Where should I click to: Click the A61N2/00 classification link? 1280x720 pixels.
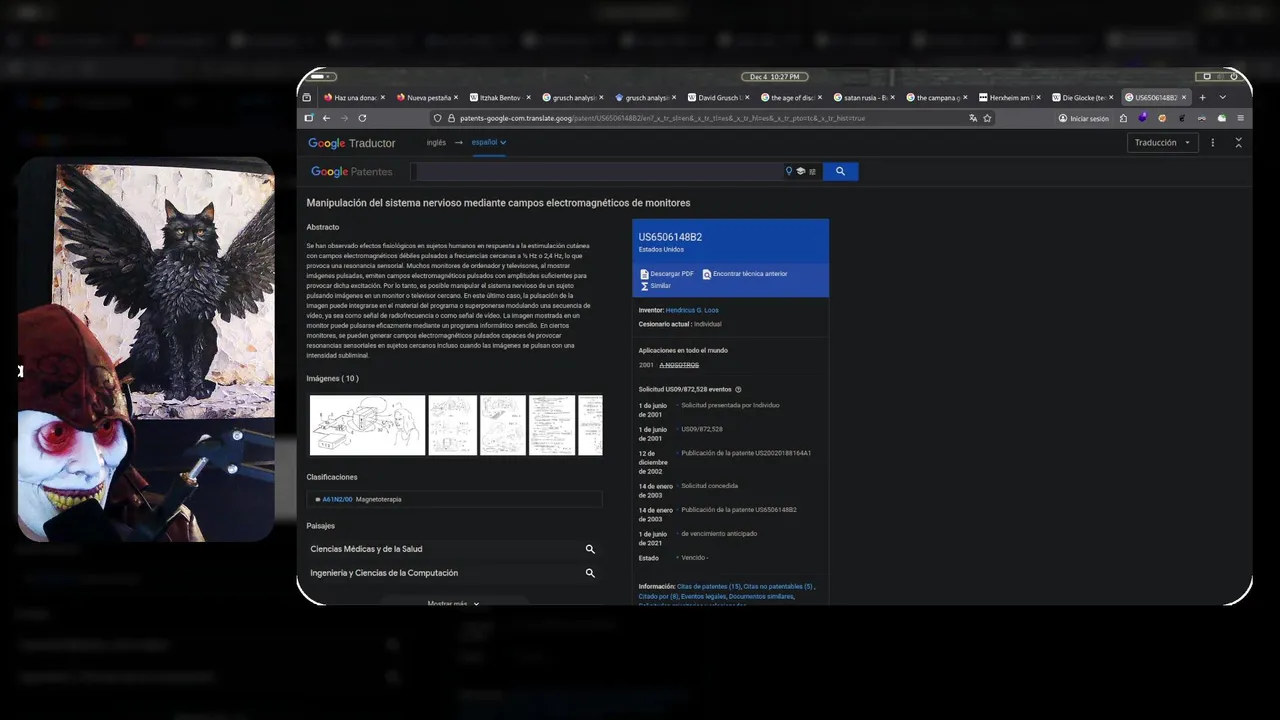tap(337, 499)
